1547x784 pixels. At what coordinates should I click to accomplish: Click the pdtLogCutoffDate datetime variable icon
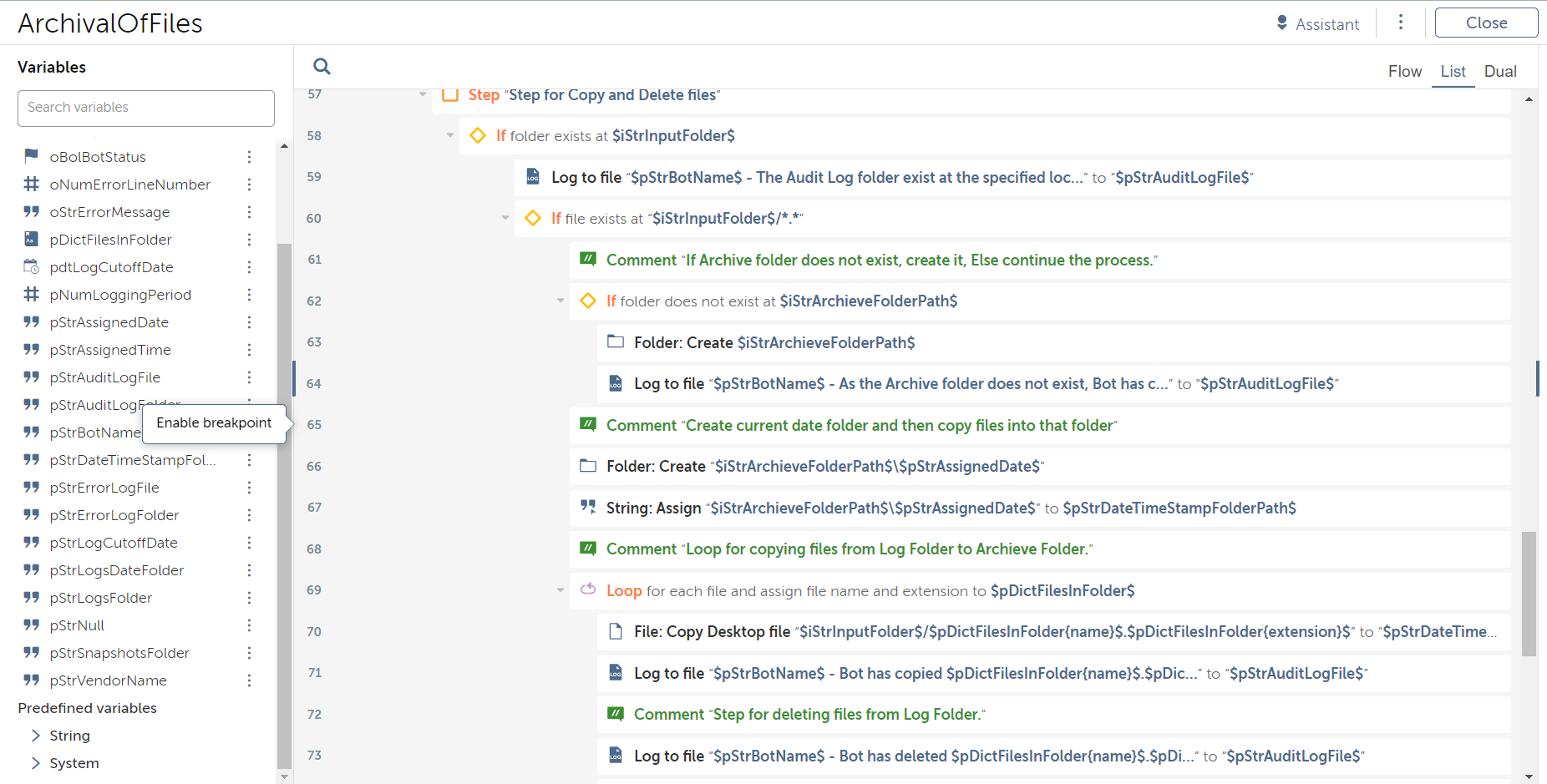pos(31,267)
